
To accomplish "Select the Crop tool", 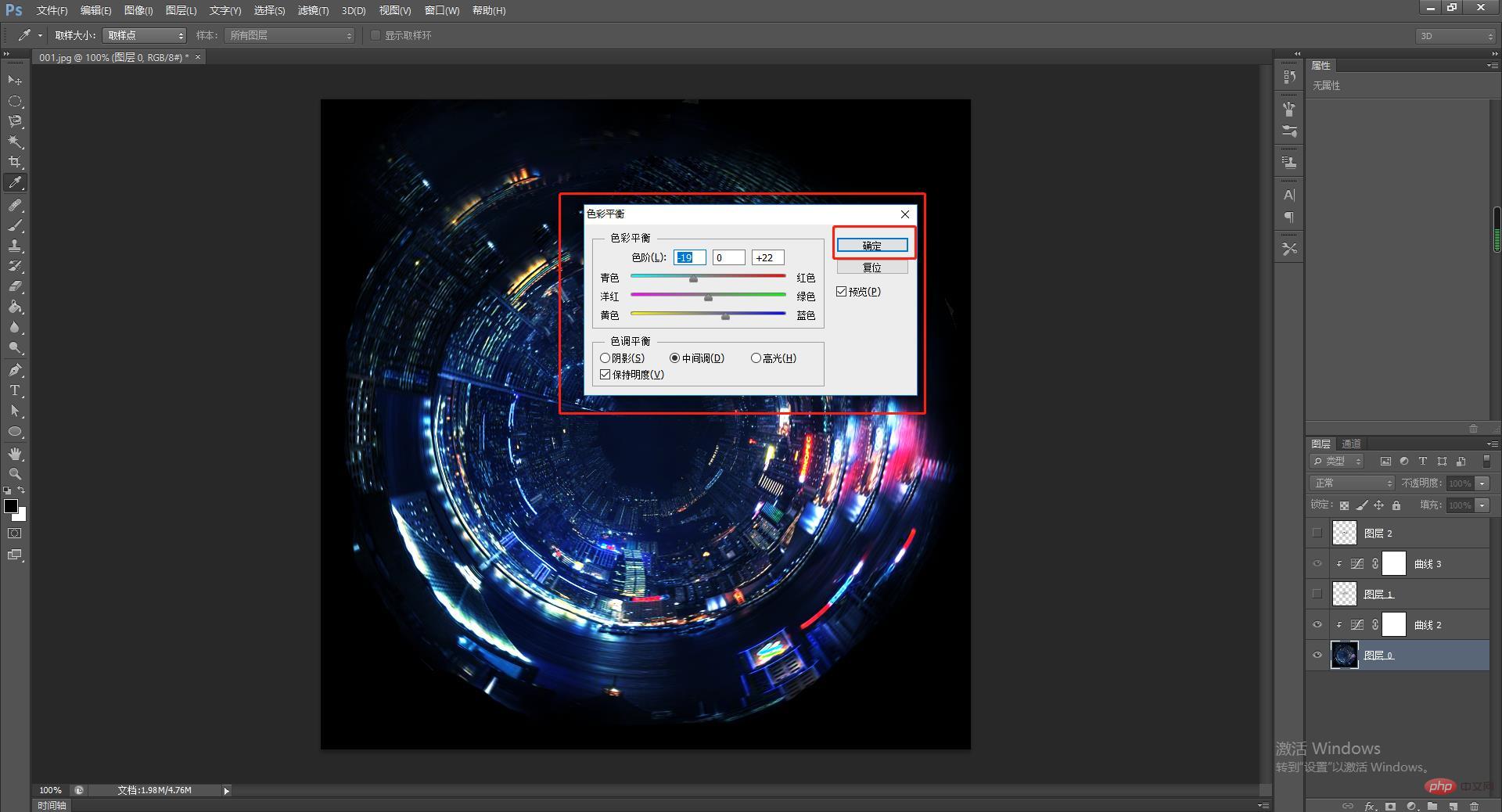I will pyautogui.click(x=15, y=163).
